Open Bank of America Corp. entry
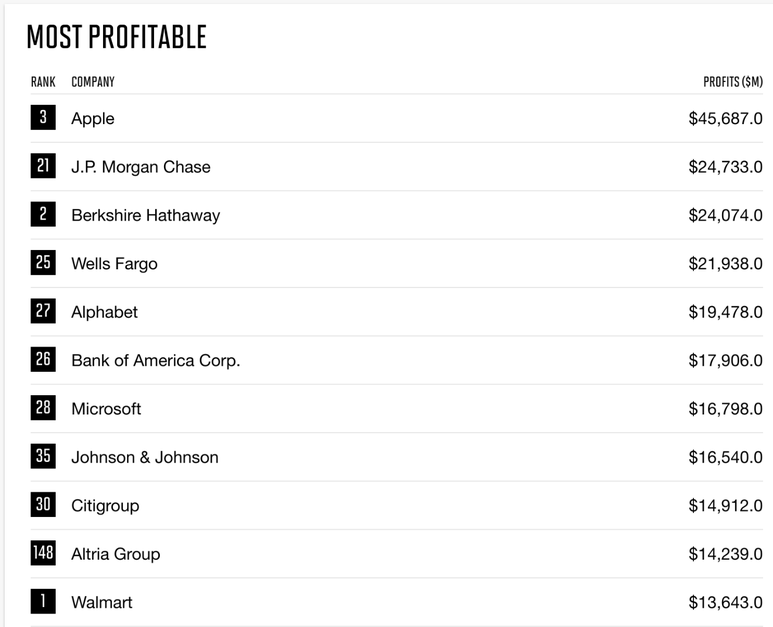Viewport: 773px width, 627px height. (156, 360)
